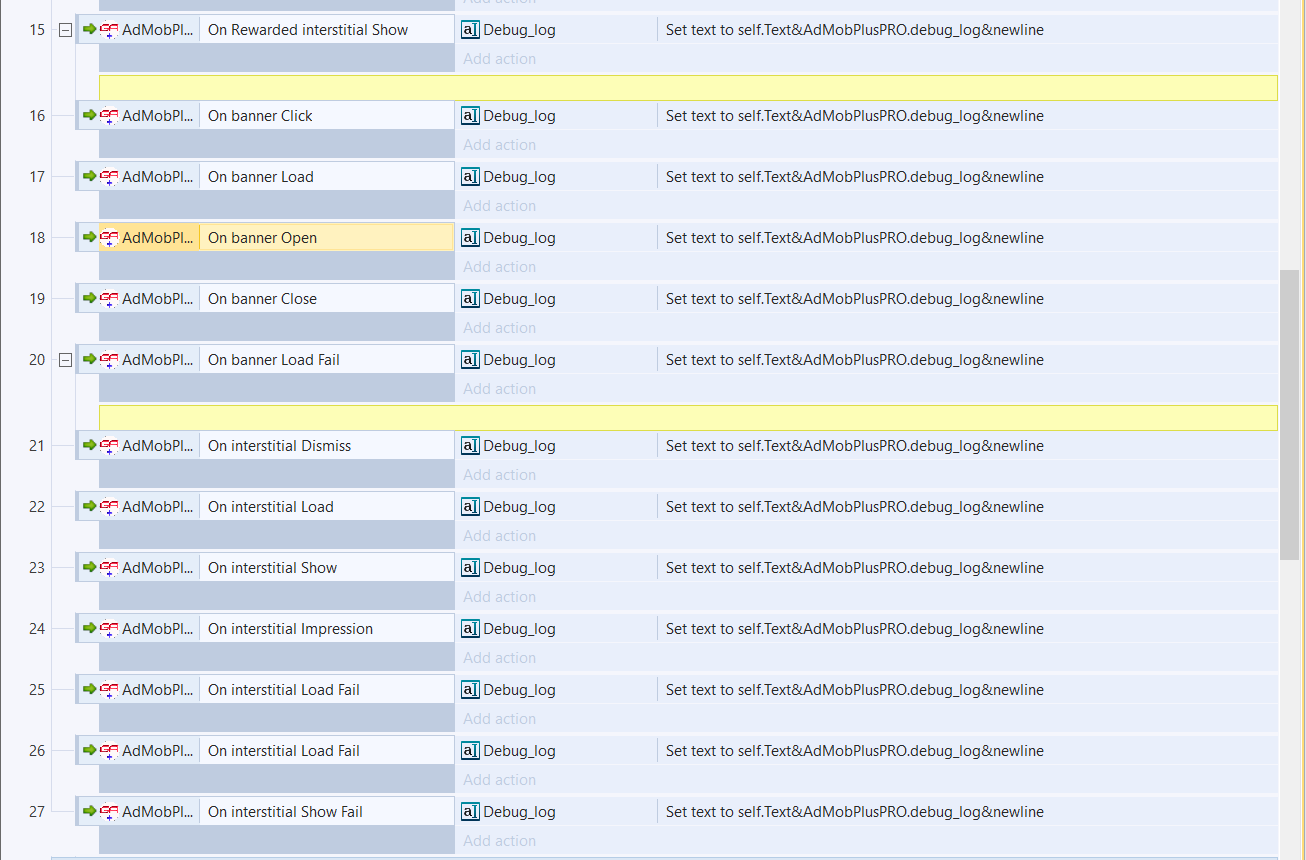Click AdMobPlus icon in On interstitial Show Fail event
This screenshot has width=1306, height=860.
click(x=109, y=812)
